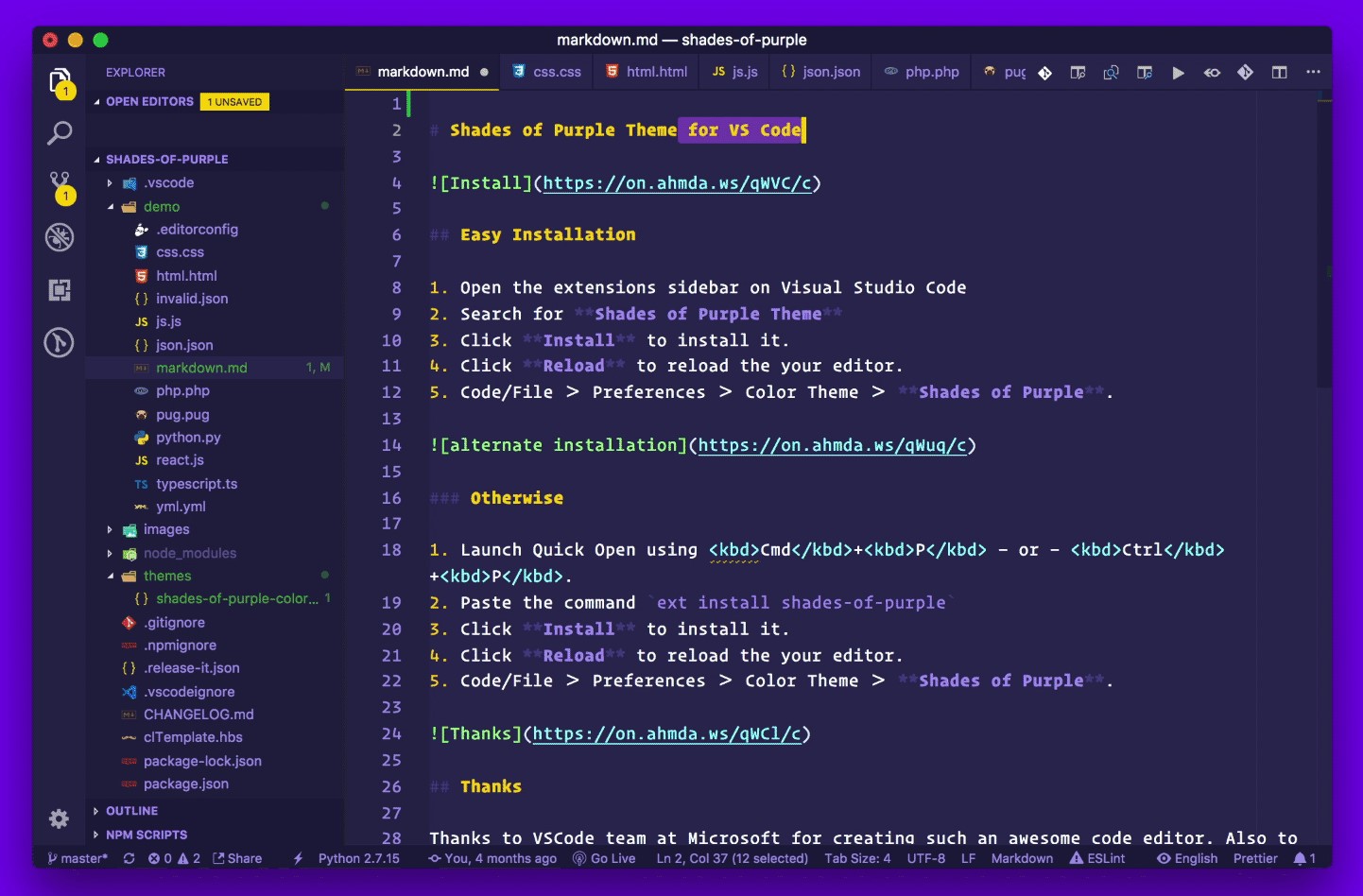Click the master* git branch indicator

pyautogui.click(x=78, y=858)
